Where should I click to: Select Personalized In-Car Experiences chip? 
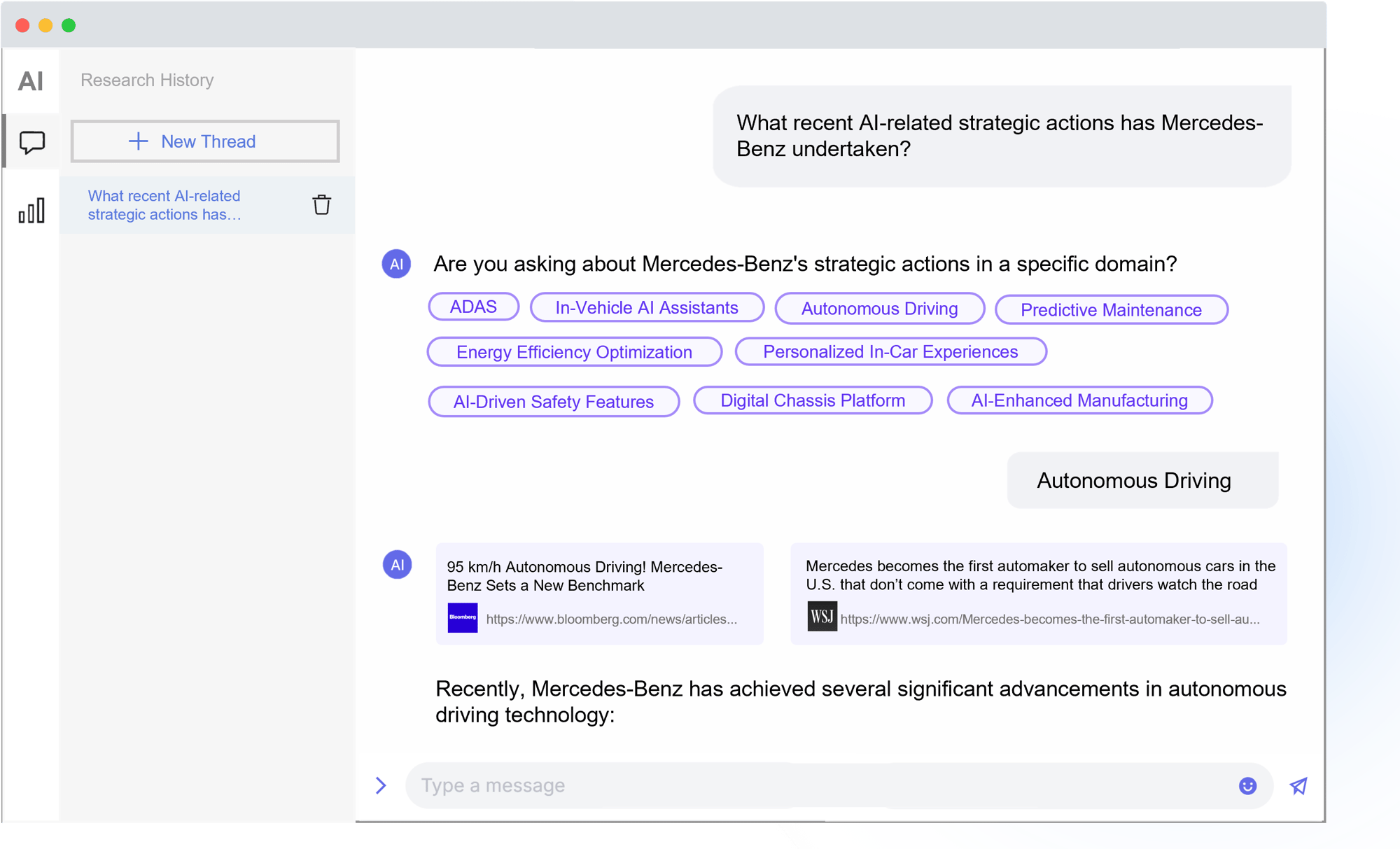tap(890, 351)
